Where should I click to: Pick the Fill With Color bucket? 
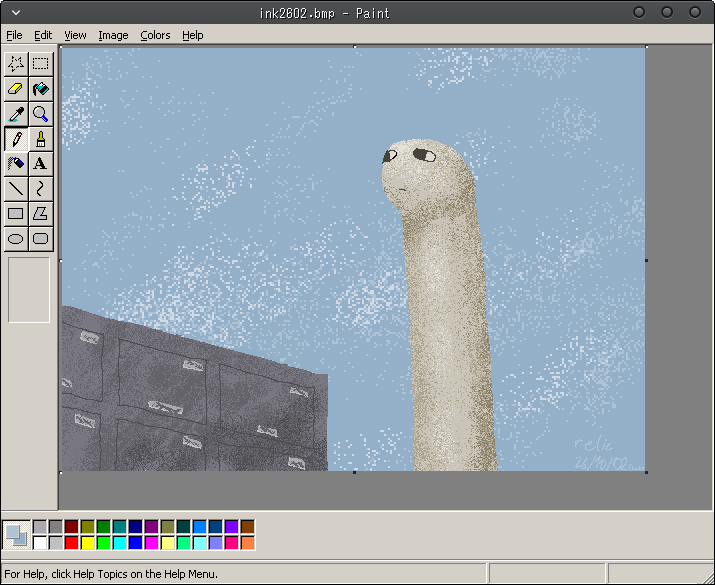41,88
